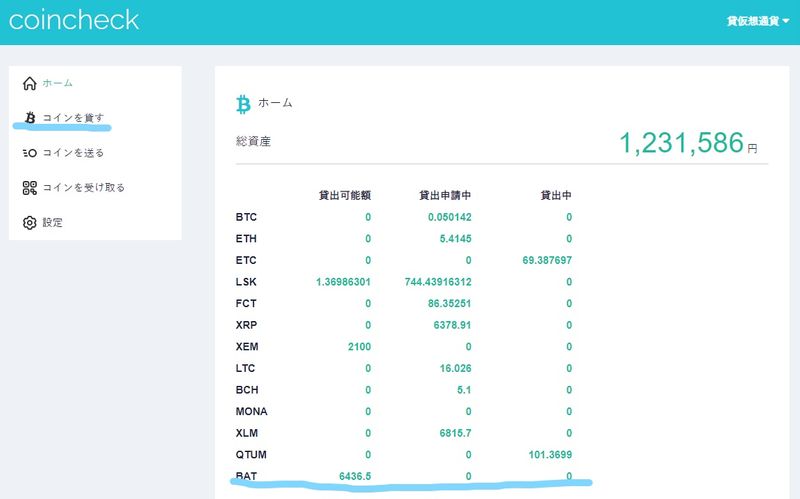
Task: Click the XRP value 6378.91
Action: (452, 325)
